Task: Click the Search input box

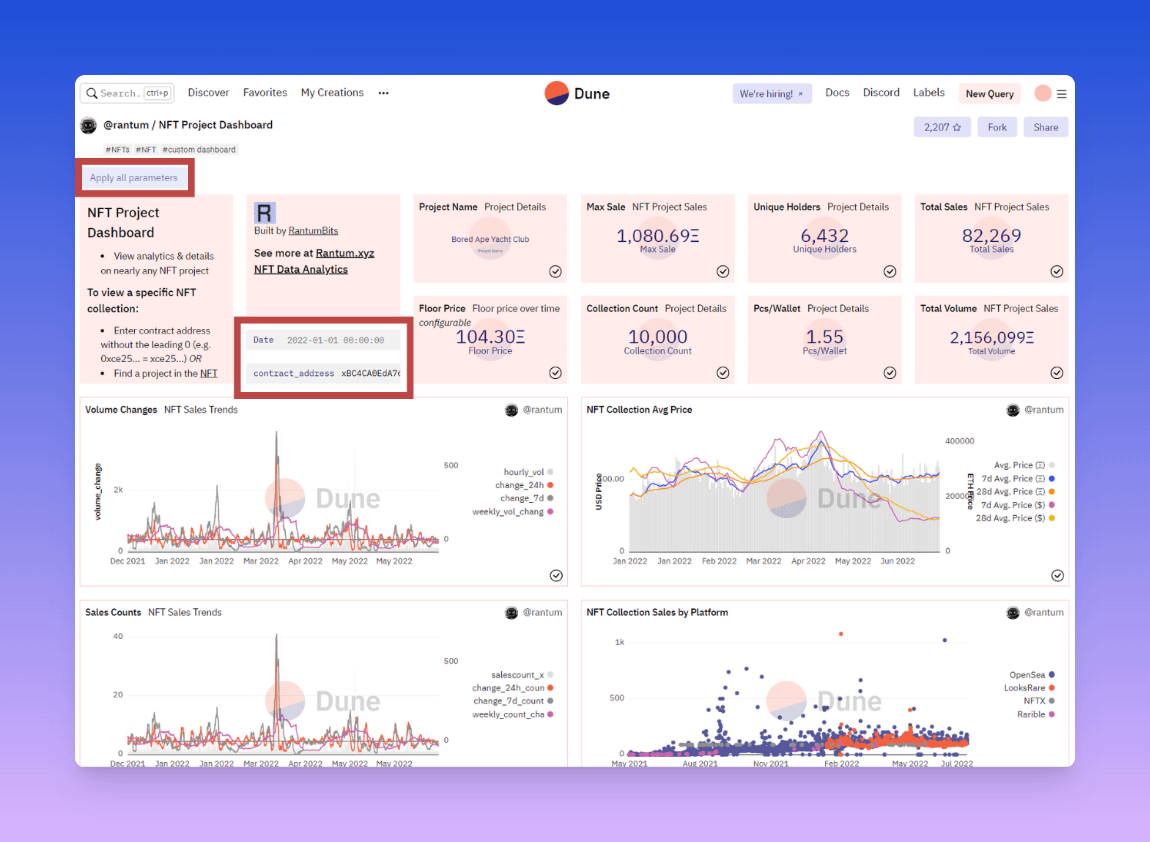Action: click(128, 93)
